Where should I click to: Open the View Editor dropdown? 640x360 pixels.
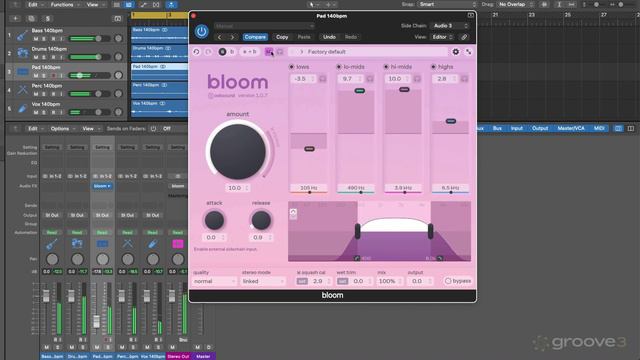point(442,37)
